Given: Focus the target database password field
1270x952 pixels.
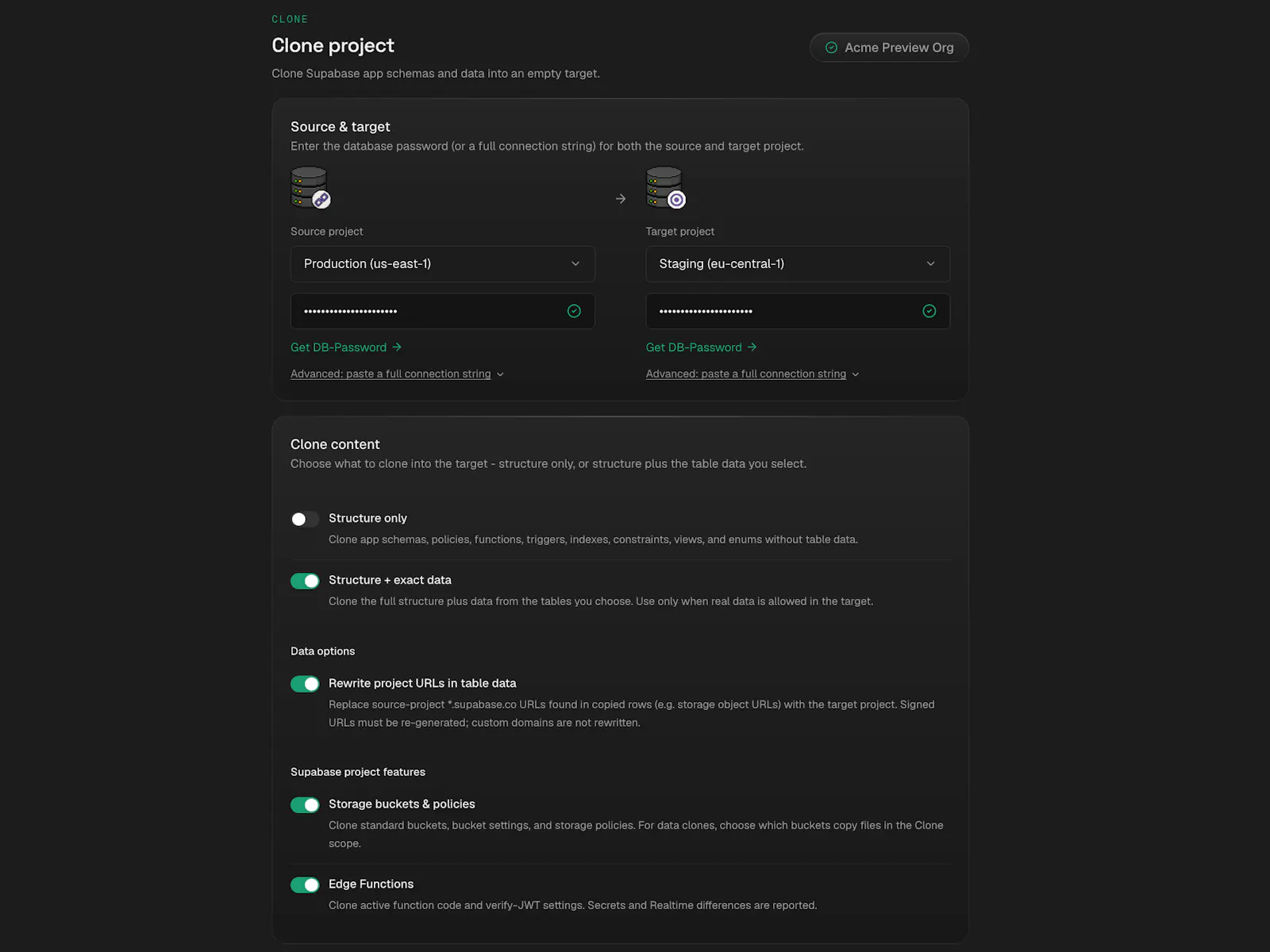Looking at the screenshot, I should tap(798, 311).
